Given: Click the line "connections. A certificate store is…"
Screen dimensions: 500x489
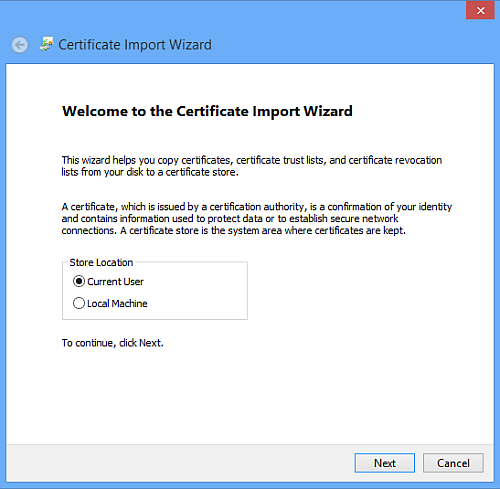Looking at the screenshot, I should [x=233, y=231].
